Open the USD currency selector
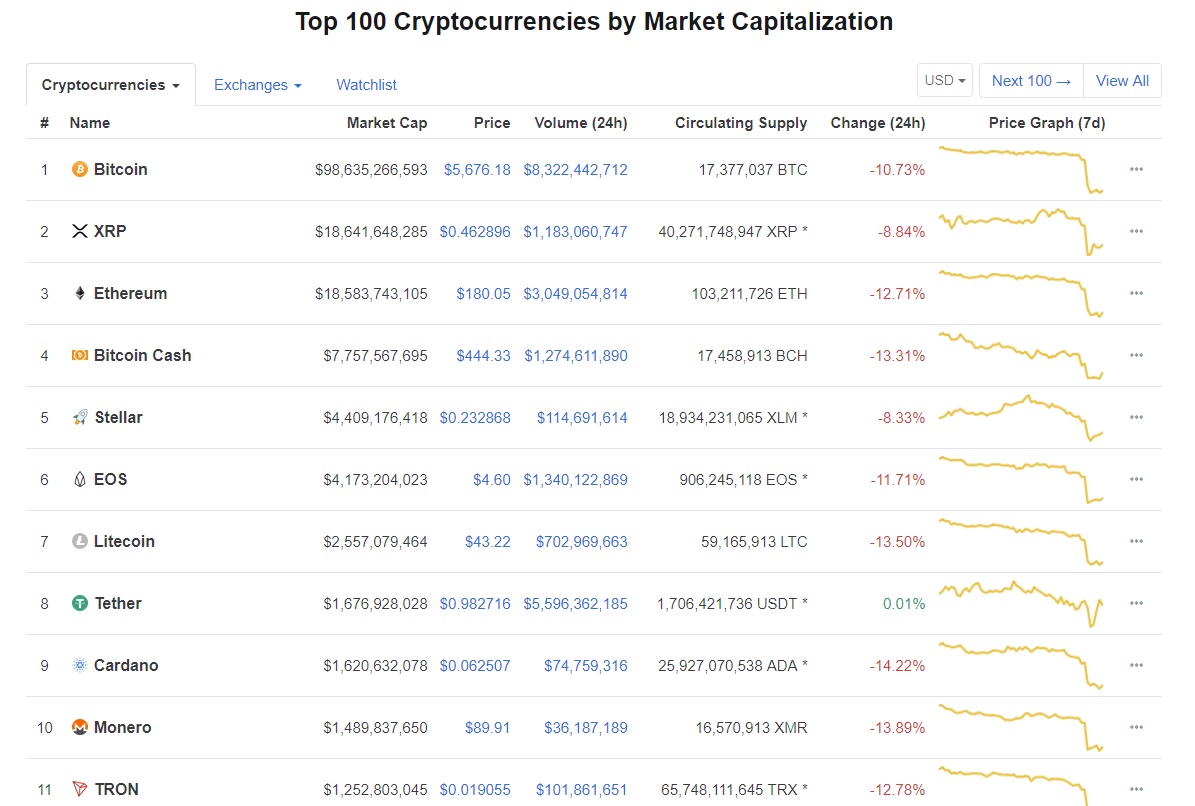Viewport: 1195px width, 806px height. [x=945, y=81]
